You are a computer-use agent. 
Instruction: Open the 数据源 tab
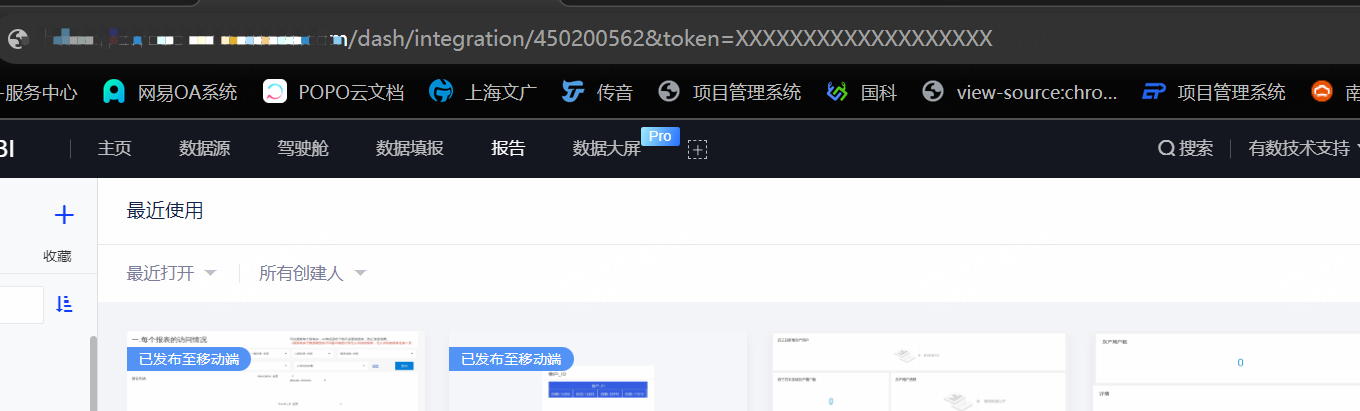coord(204,149)
